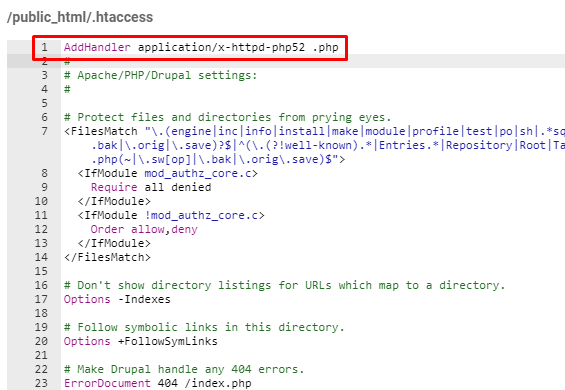Image resolution: width=565 pixels, height=390 pixels.
Task: Click 'application/x-httpd-php52' text on line 1
Action: click(221, 47)
